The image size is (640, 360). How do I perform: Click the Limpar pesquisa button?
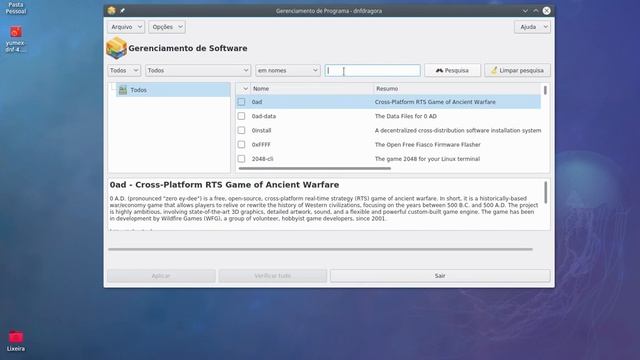coord(517,70)
